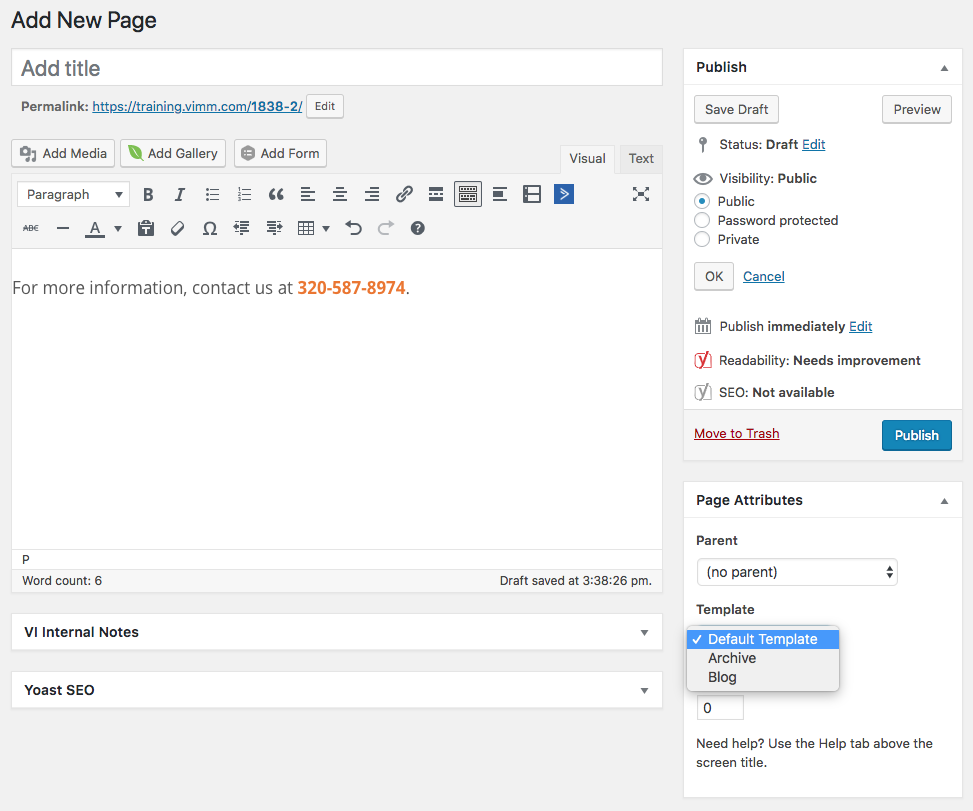Open distraction-free fullscreen mode
This screenshot has width=973, height=811.
click(641, 194)
